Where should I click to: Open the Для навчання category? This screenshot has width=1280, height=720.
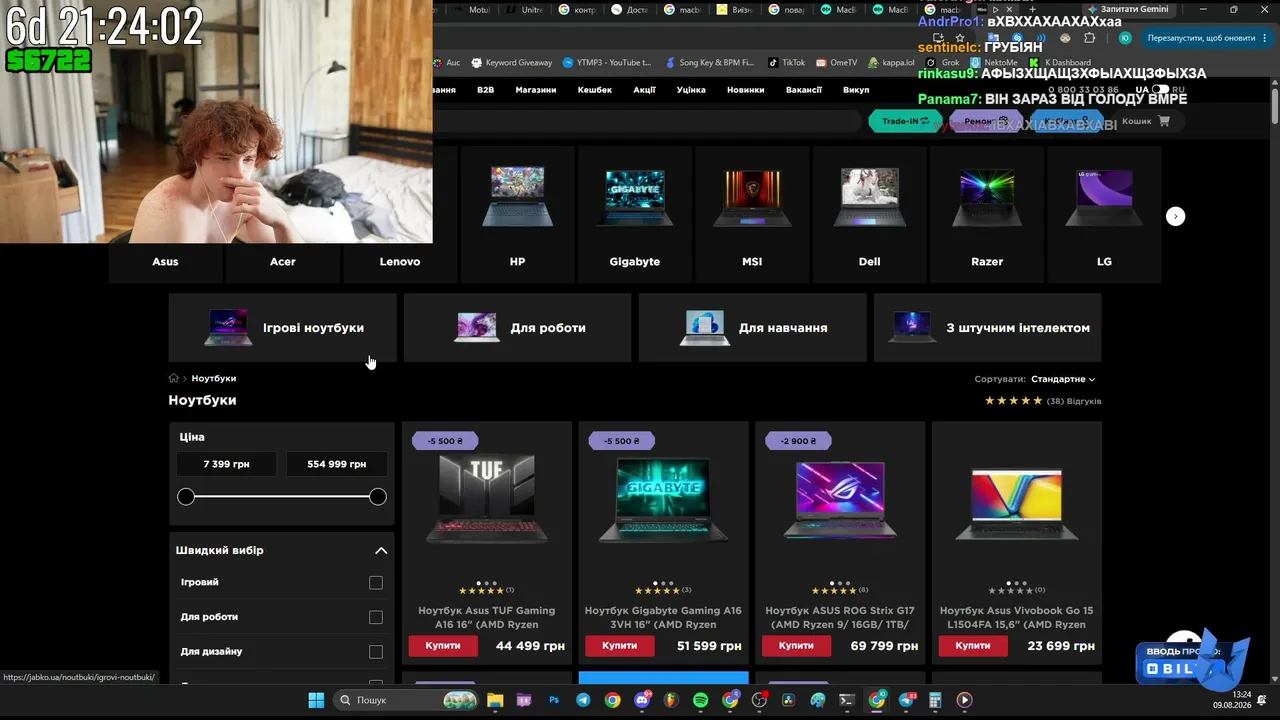[753, 327]
